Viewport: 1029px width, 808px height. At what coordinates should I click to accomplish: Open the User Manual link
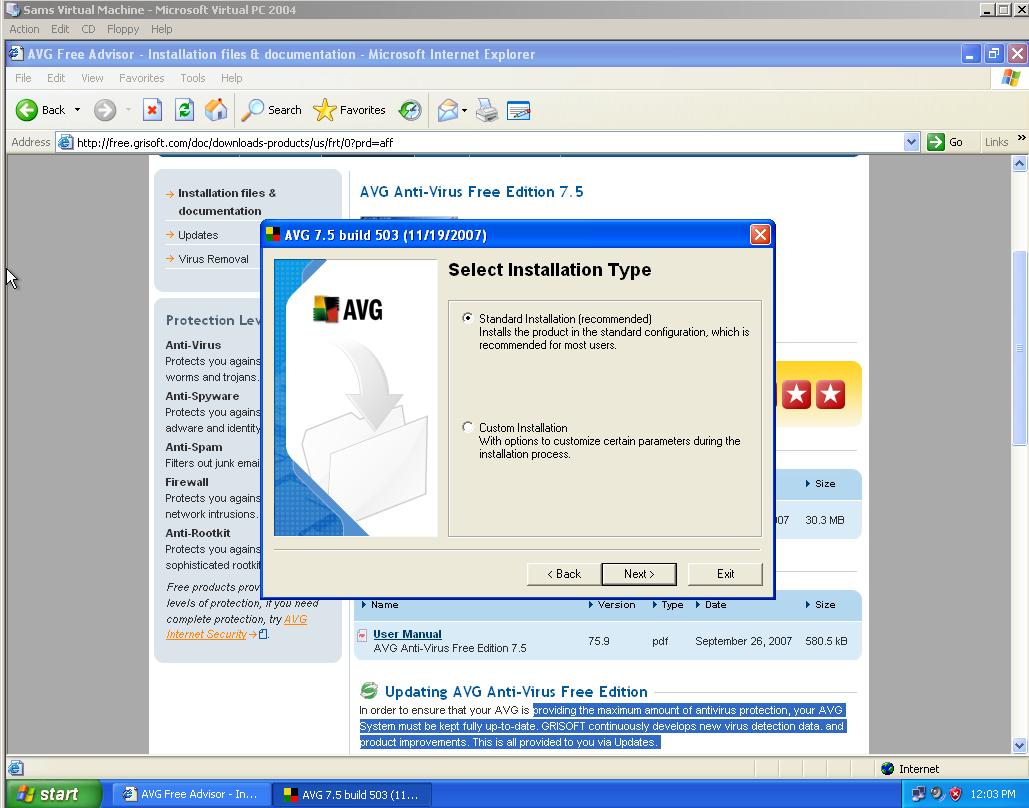[x=407, y=634]
